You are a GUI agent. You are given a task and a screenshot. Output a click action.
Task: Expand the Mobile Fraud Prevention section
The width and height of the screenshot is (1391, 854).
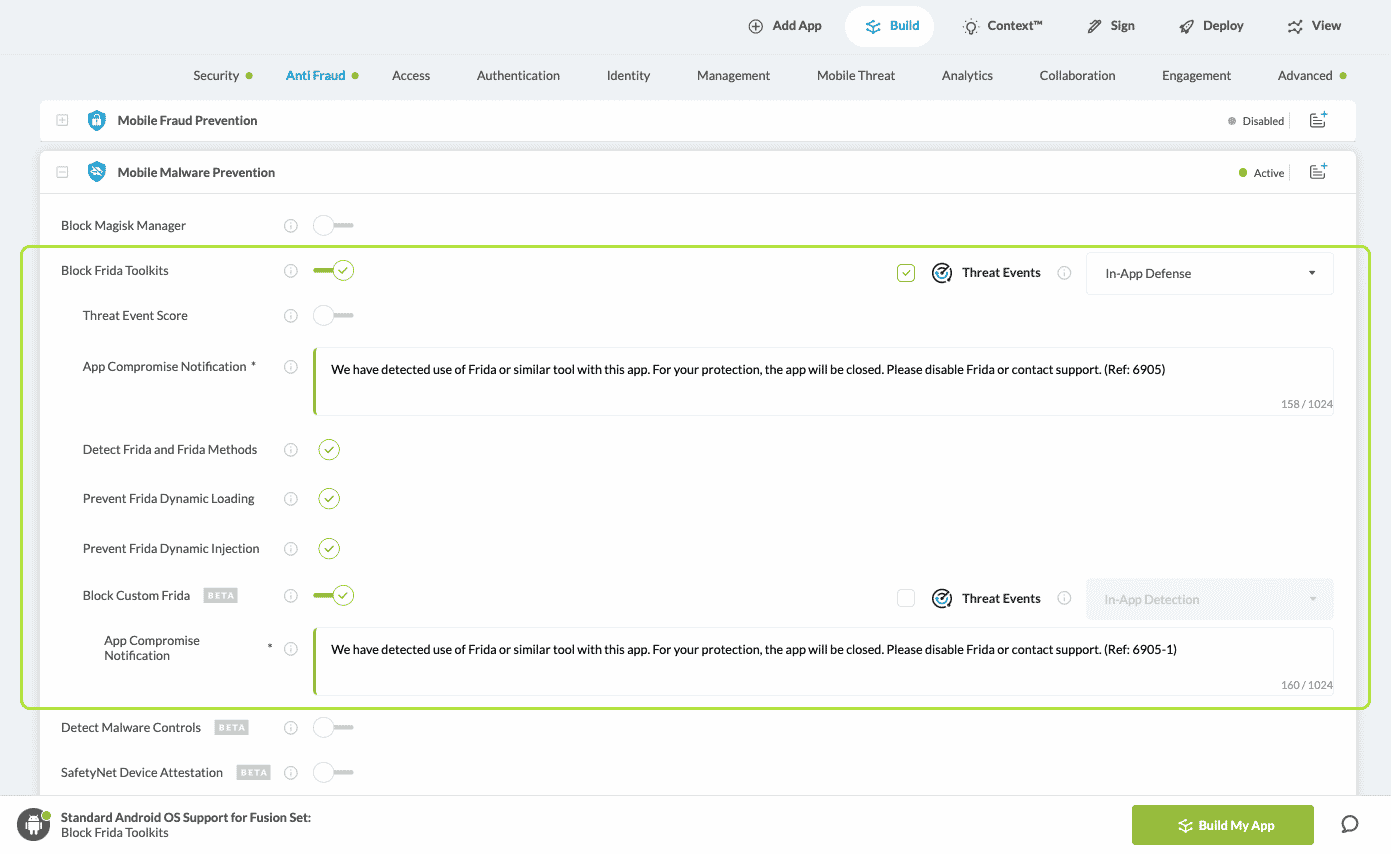point(62,121)
